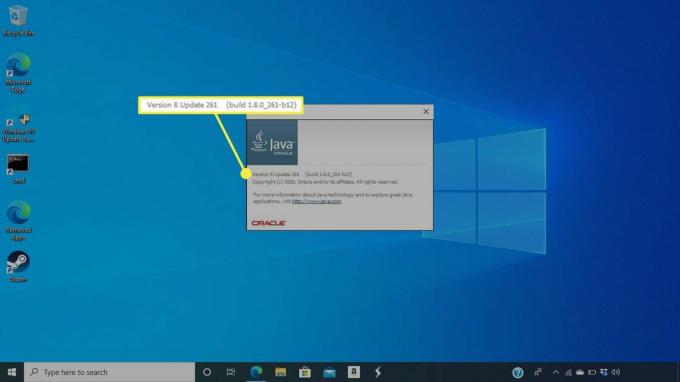The image size is (680, 382).
Task: Open the Recycle Bin desktop icon
Action: point(18,20)
